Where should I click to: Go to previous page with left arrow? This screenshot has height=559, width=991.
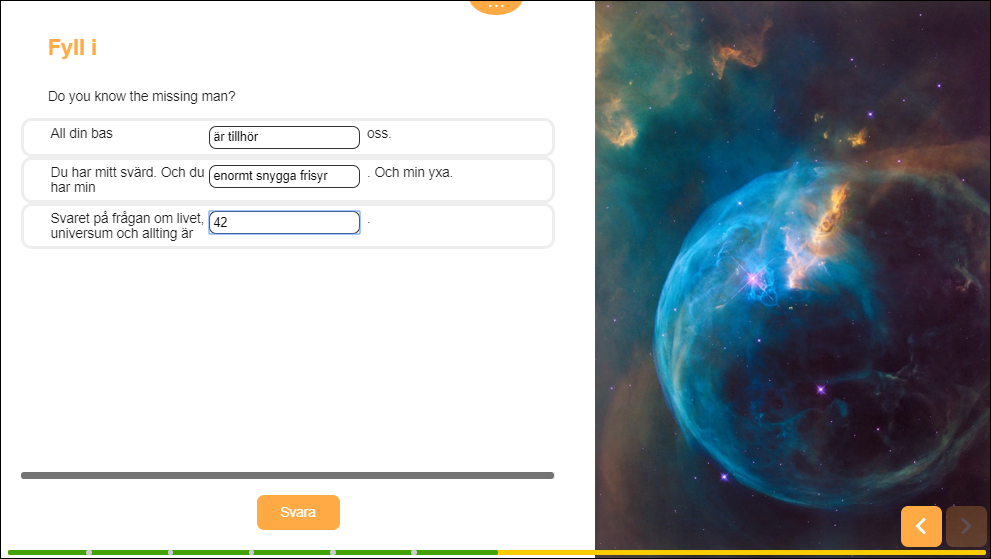click(x=921, y=526)
